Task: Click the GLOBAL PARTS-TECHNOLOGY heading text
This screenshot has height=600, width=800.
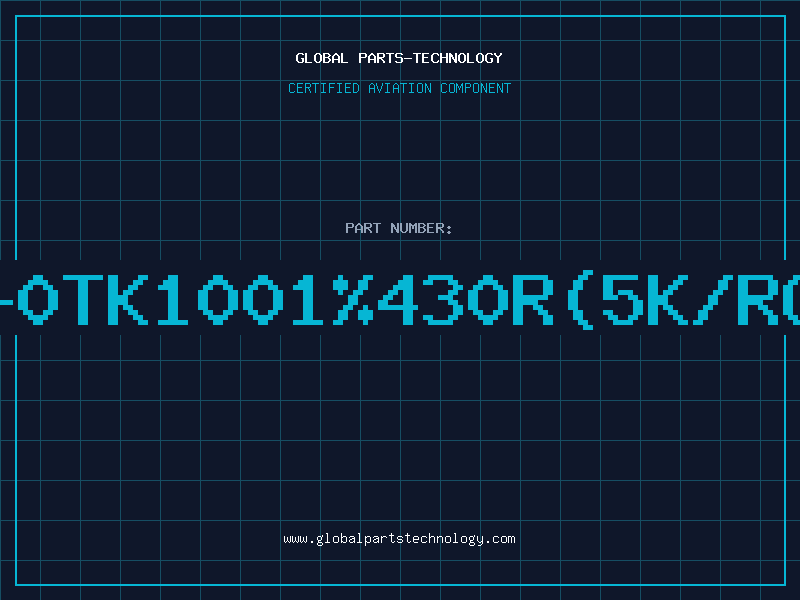Action: (x=399, y=58)
